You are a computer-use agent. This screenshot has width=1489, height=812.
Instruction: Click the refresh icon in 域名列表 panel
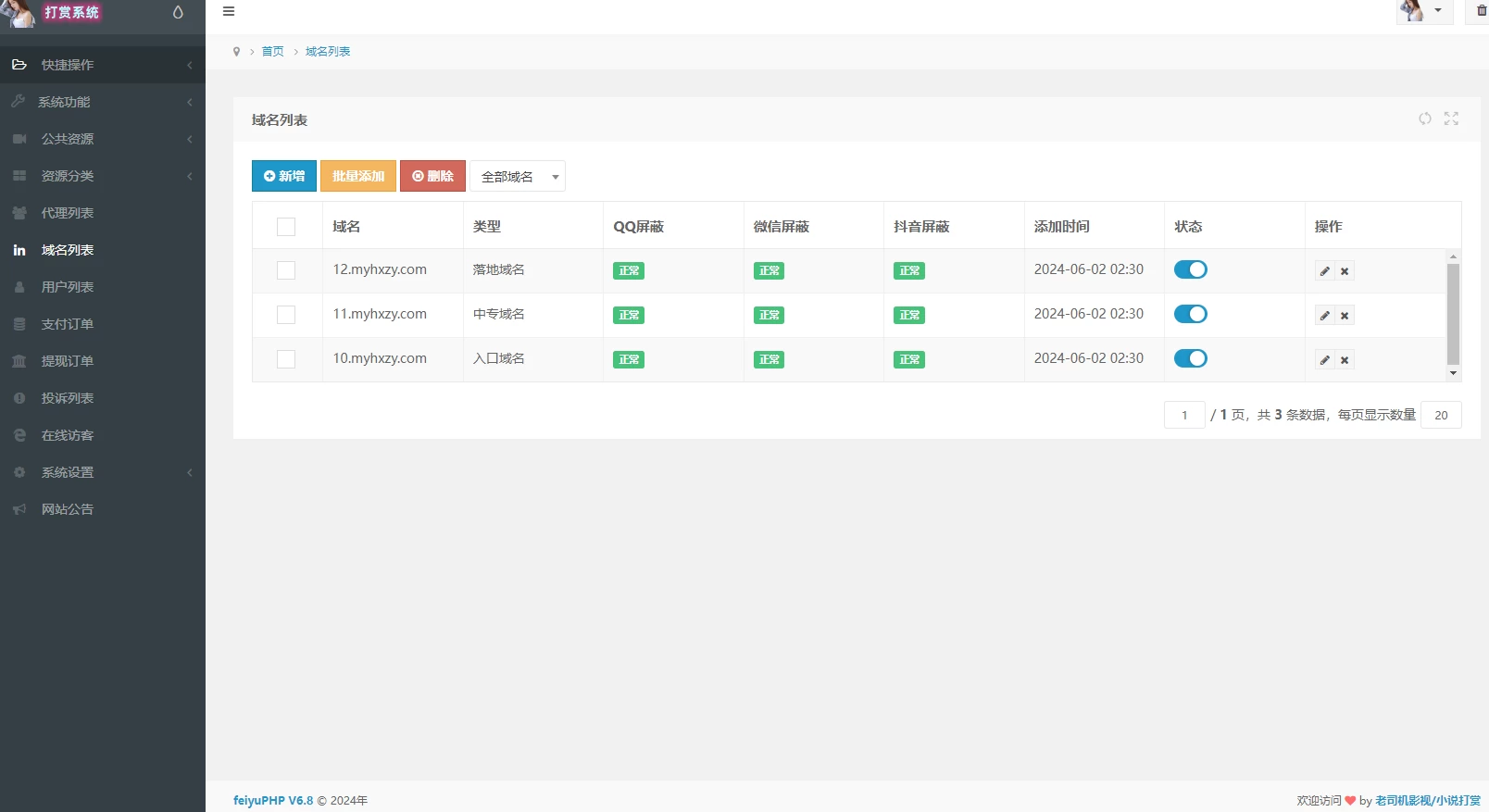(1425, 119)
